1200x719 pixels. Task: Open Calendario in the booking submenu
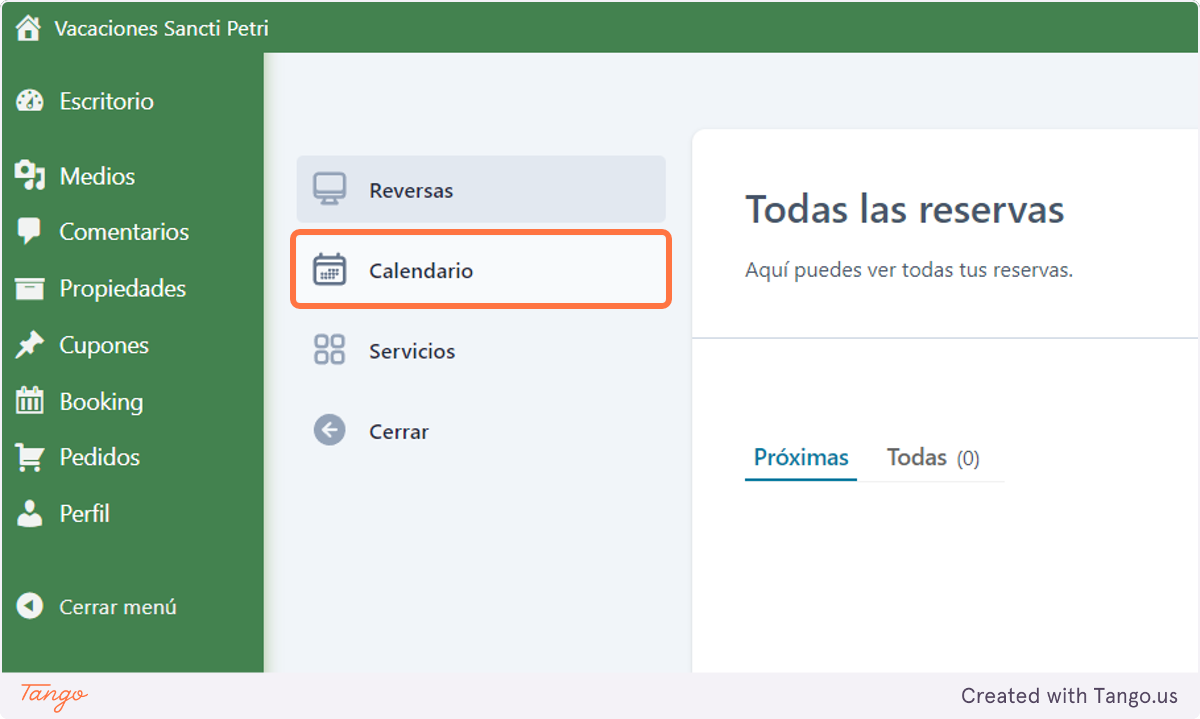(x=481, y=270)
